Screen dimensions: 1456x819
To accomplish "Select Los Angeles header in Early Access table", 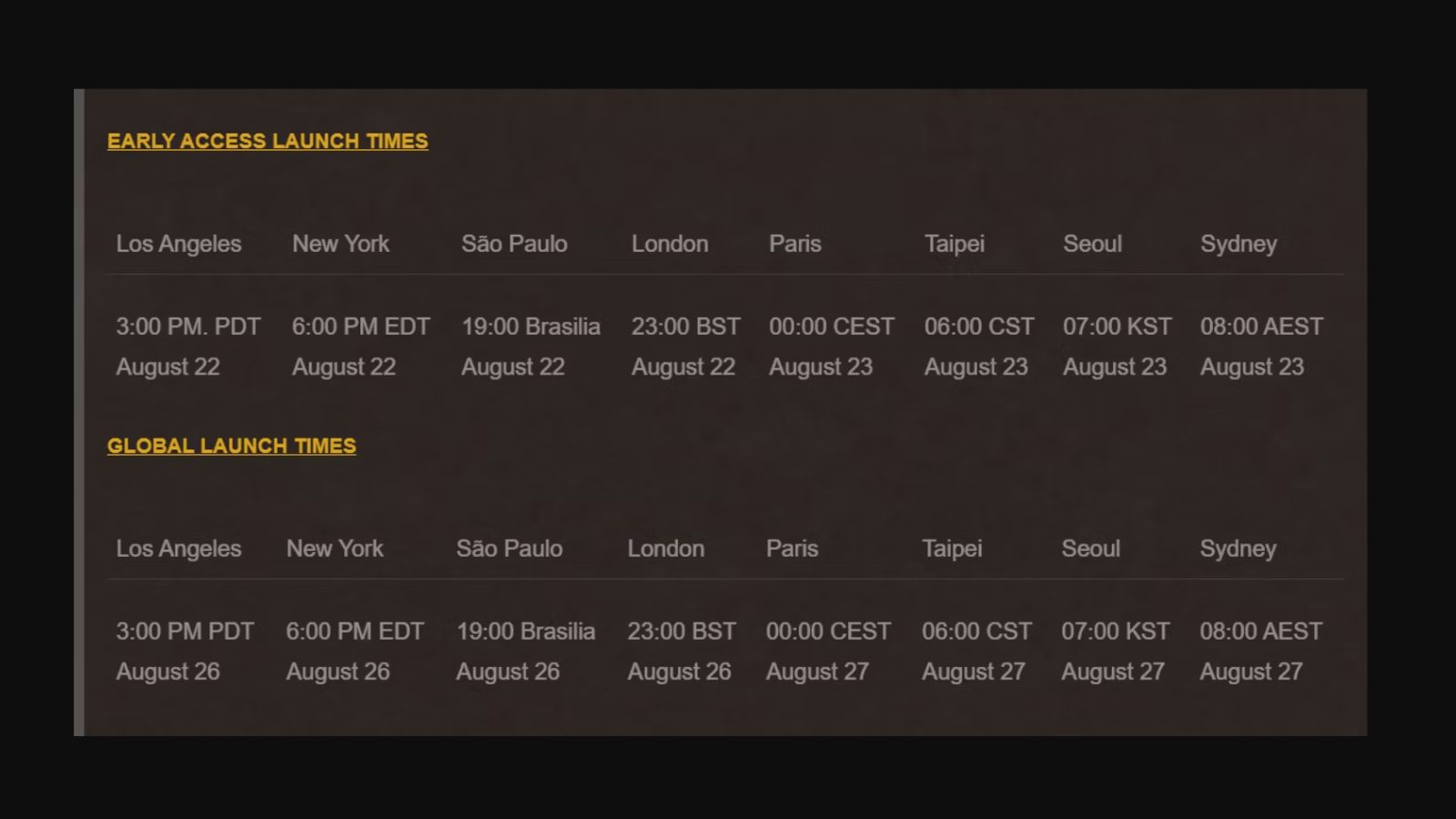I will click(x=178, y=244).
